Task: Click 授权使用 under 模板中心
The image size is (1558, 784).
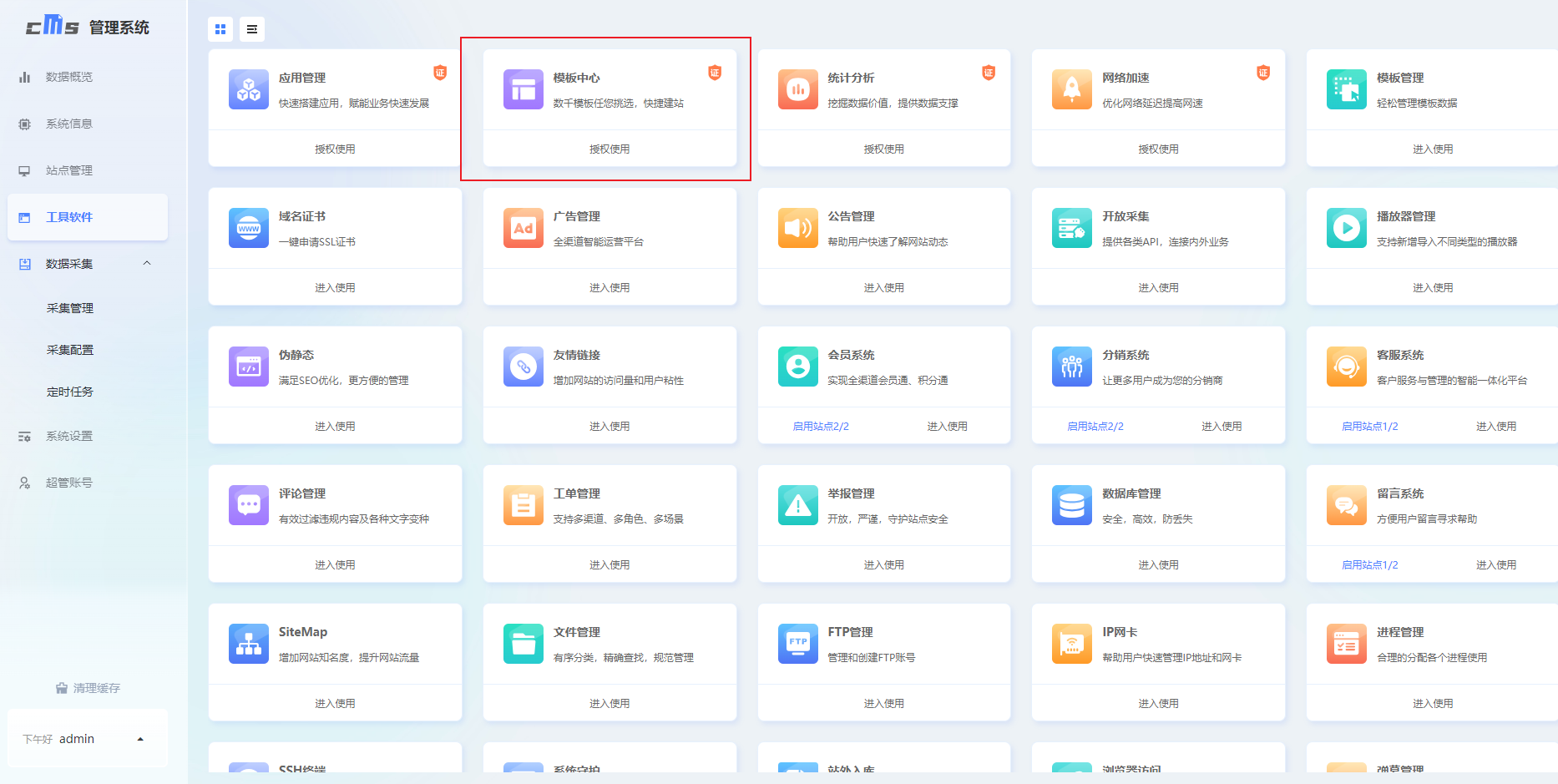Action: tap(610, 149)
